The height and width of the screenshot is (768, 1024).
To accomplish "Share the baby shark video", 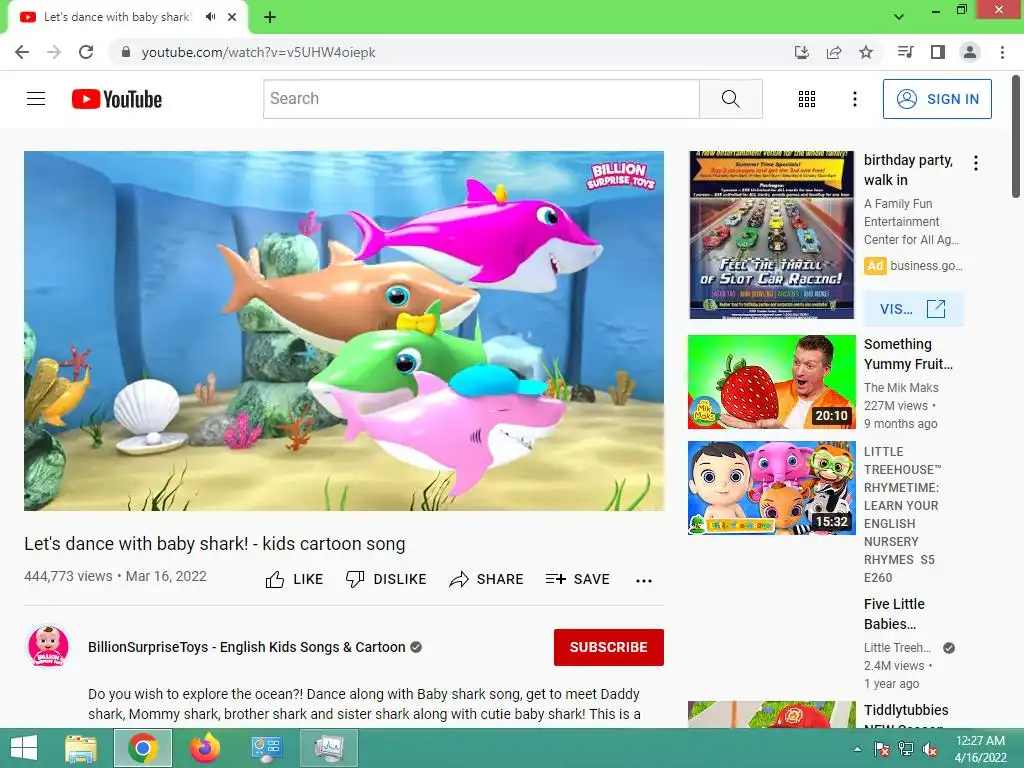I will 487,579.
